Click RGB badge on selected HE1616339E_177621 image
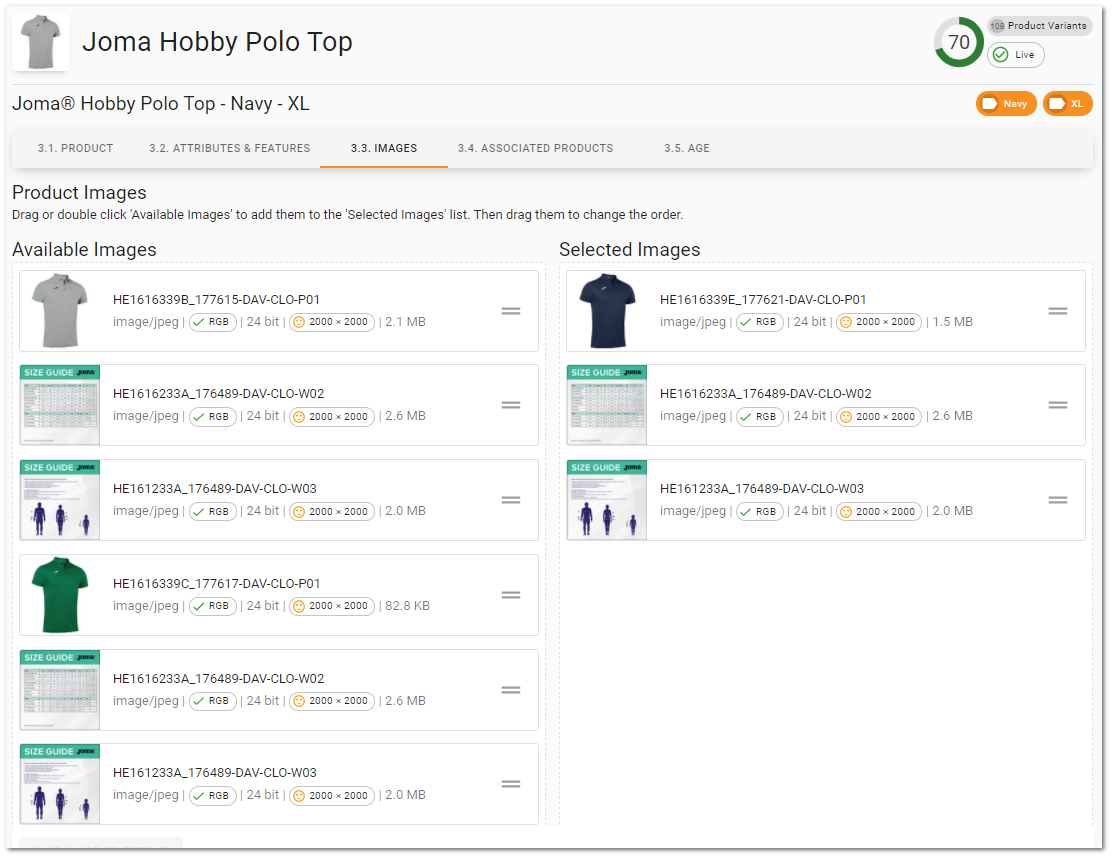 point(760,322)
